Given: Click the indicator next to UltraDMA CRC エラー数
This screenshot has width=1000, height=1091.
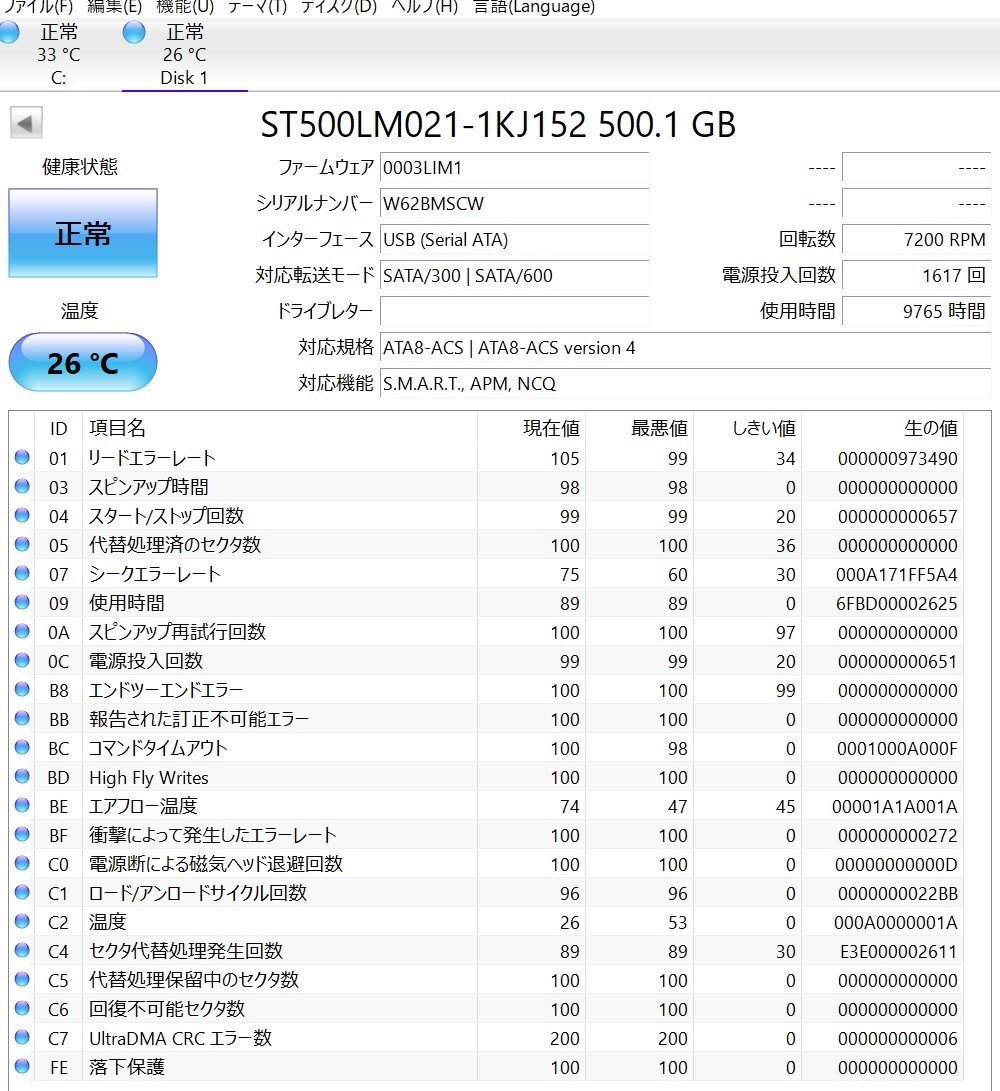Looking at the screenshot, I should point(22,1038).
